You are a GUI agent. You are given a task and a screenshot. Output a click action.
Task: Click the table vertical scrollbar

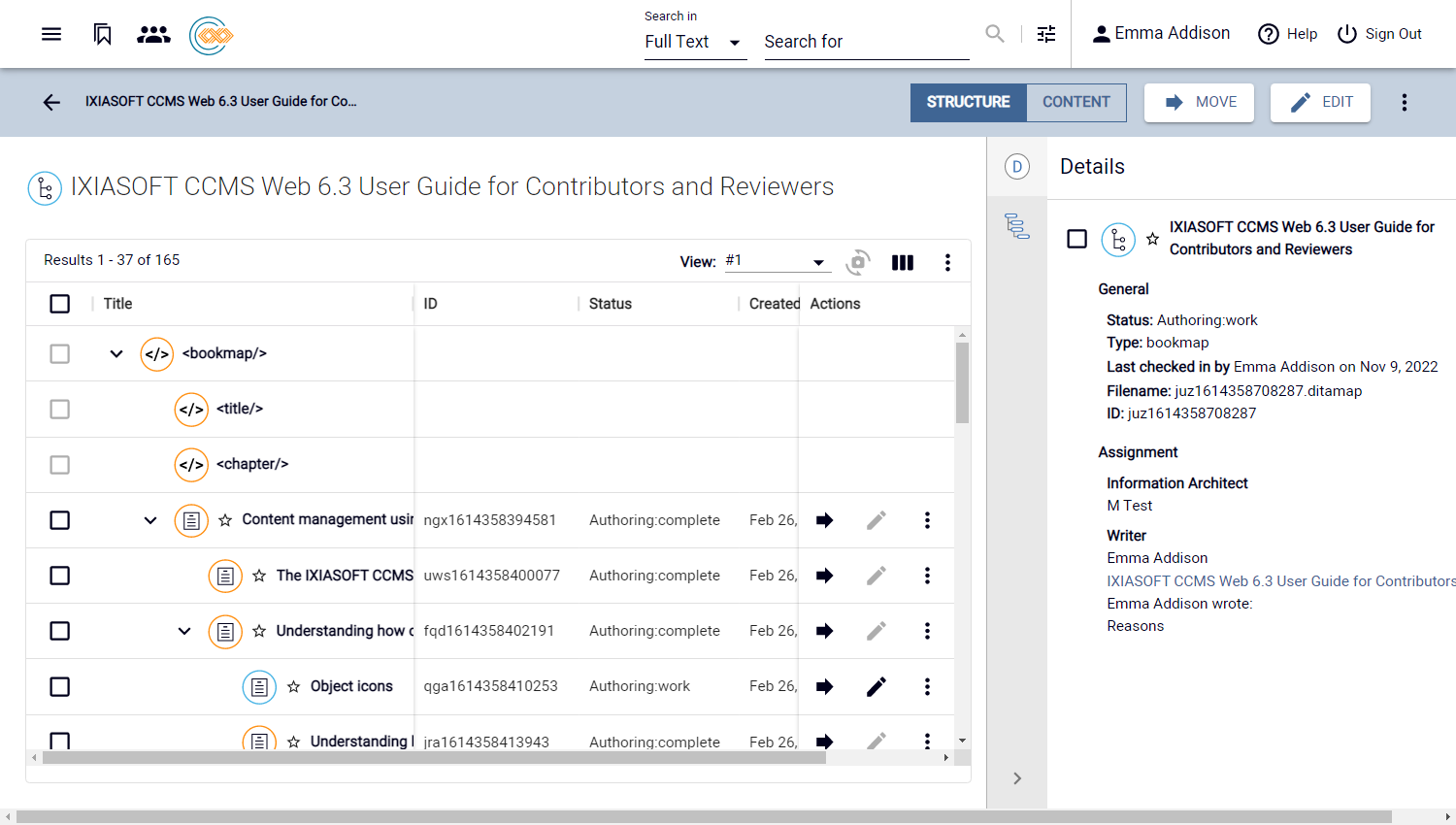[962, 382]
